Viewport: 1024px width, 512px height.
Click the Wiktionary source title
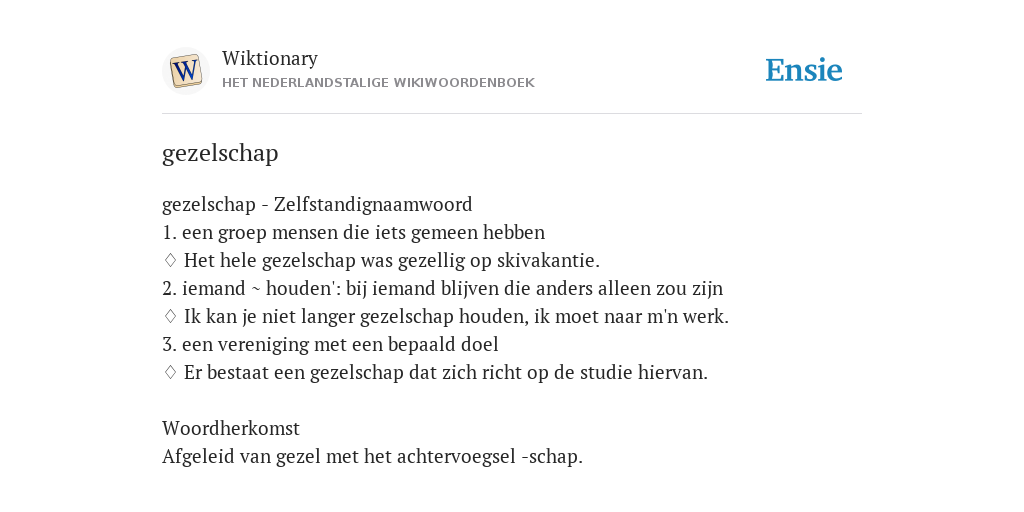pyautogui.click(x=270, y=58)
